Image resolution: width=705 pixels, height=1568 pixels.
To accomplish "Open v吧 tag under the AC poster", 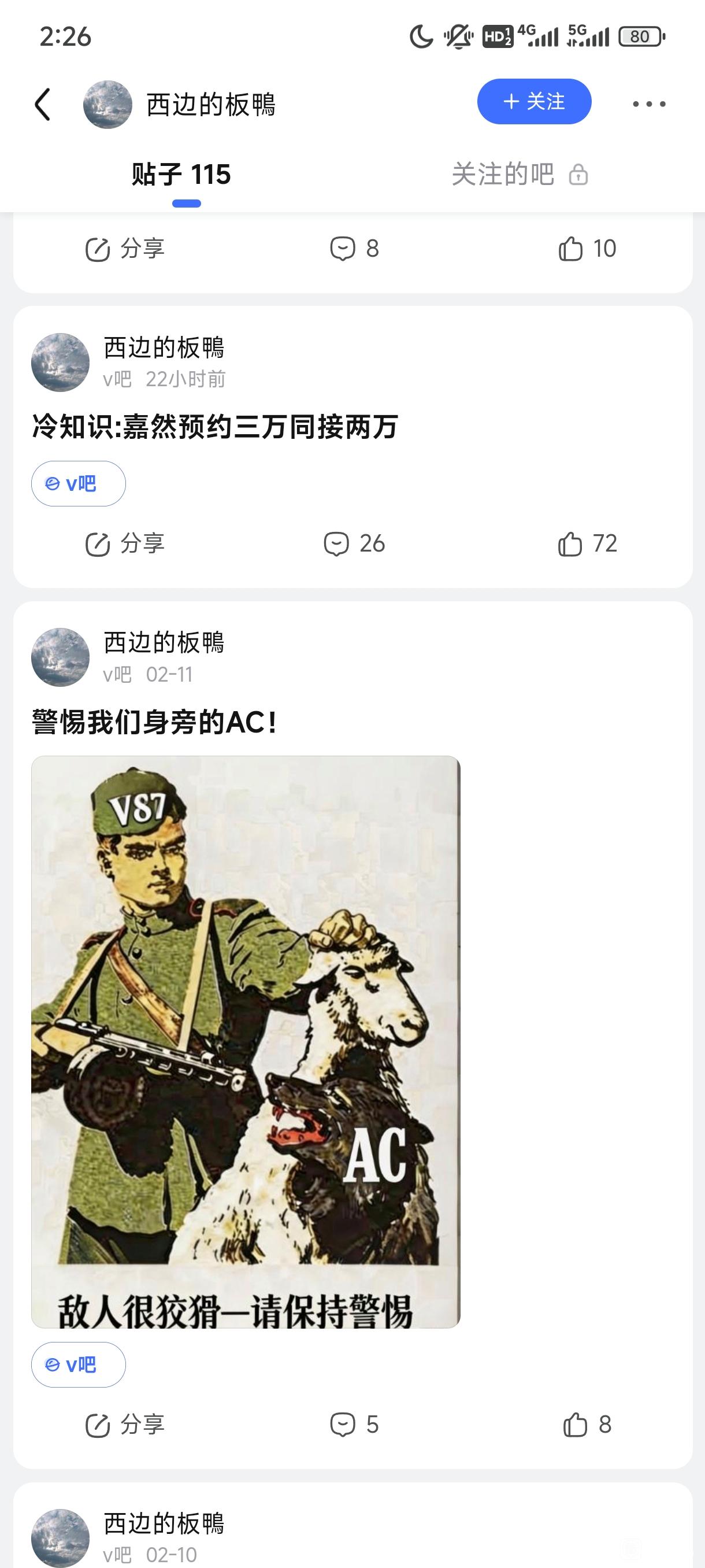I will [x=79, y=1364].
